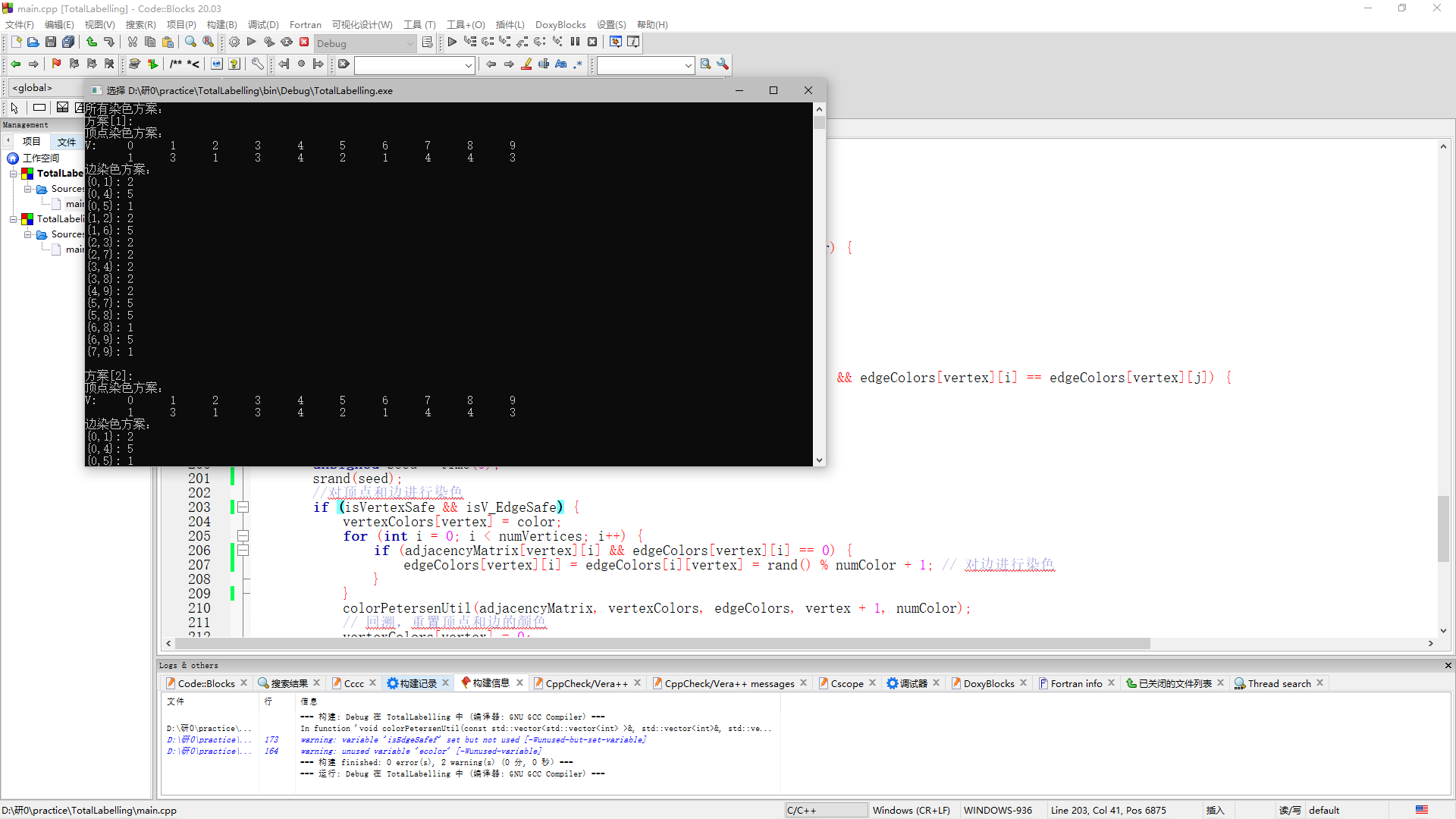Toggle a bookmark with the red flag icon
This screenshot has width=1456, height=819.
coord(56,64)
